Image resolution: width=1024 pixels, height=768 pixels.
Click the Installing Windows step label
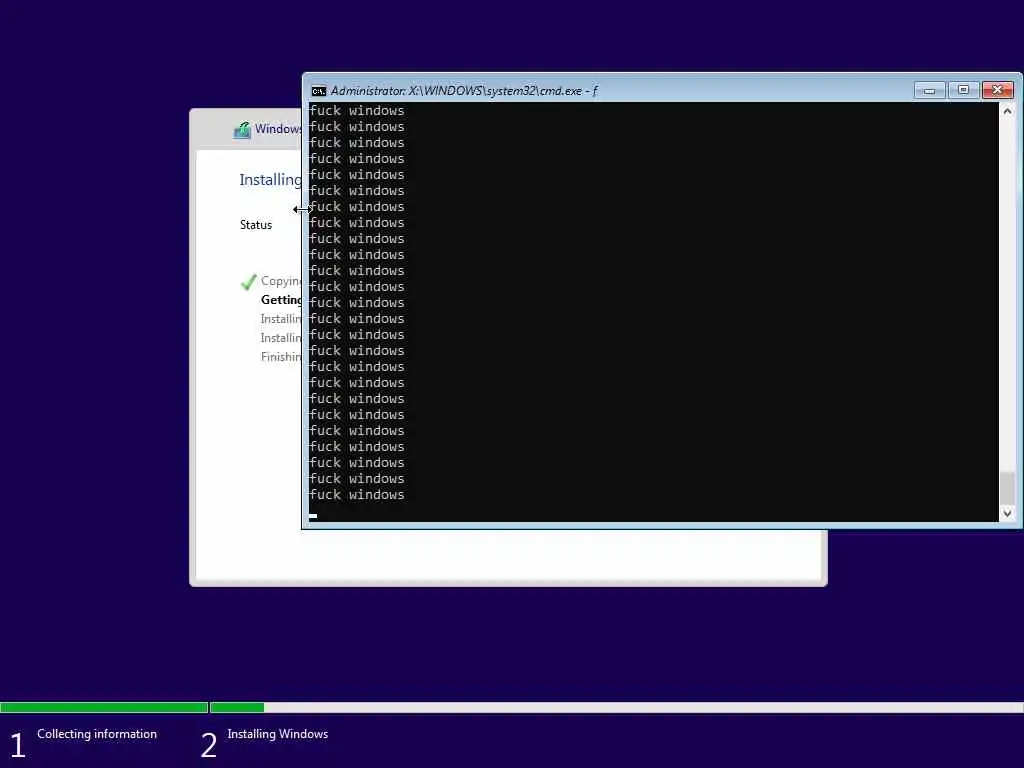click(278, 734)
